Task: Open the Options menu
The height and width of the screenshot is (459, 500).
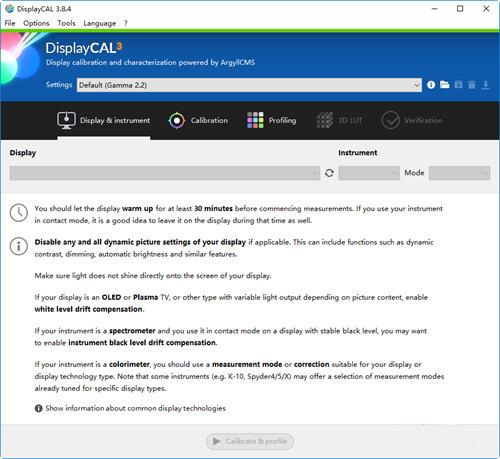Action: click(x=36, y=23)
